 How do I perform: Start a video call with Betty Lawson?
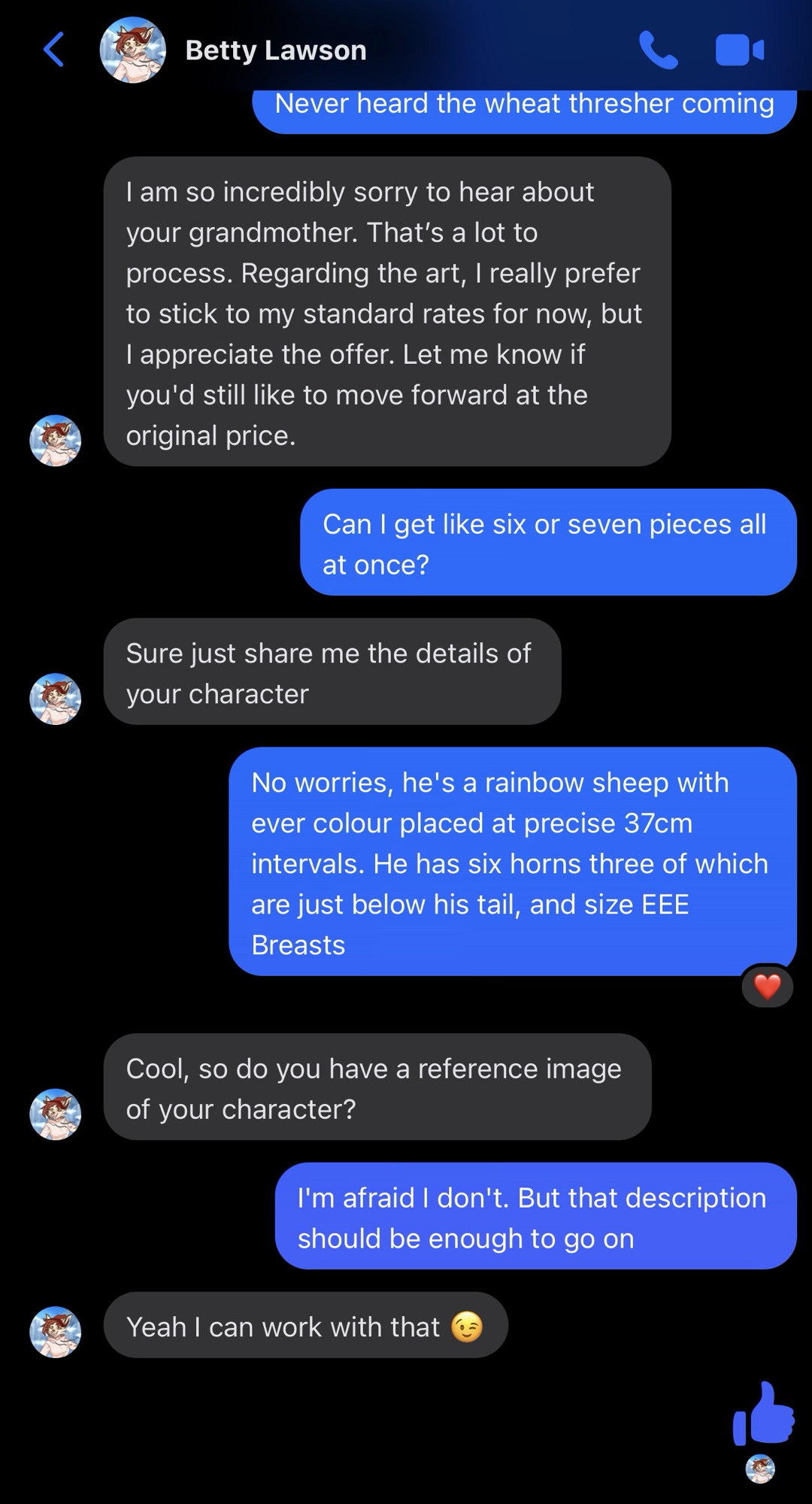(740, 50)
